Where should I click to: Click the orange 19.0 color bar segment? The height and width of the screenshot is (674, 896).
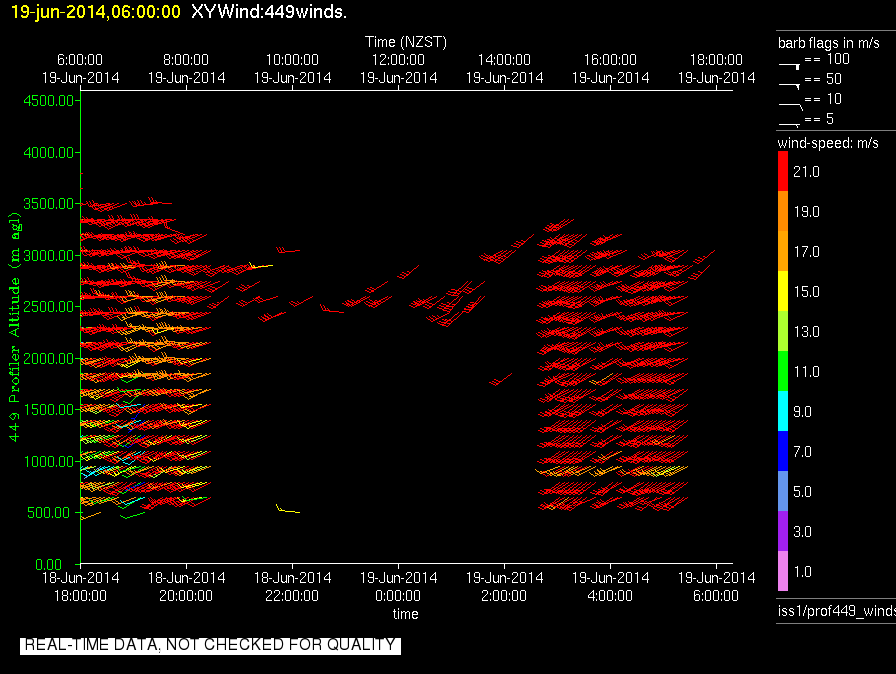tap(783, 211)
